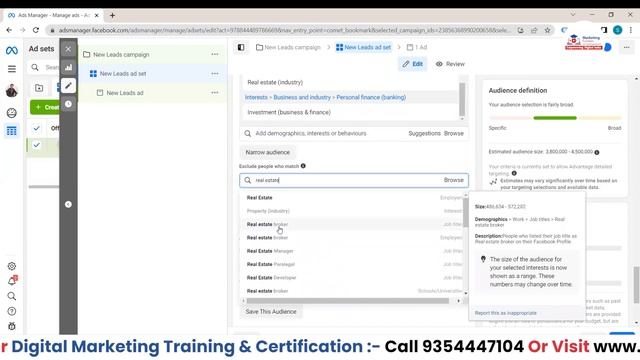Open the history clock icon in dark strip
Viewport: 640px width, 360px height.
click(68, 104)
